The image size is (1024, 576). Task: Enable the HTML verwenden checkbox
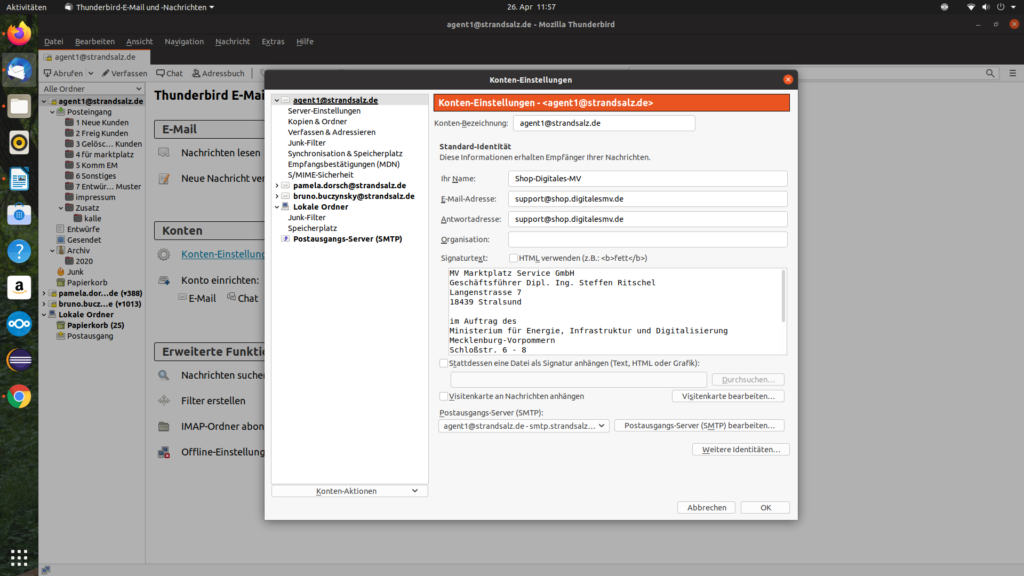click(x=513, y=258)
